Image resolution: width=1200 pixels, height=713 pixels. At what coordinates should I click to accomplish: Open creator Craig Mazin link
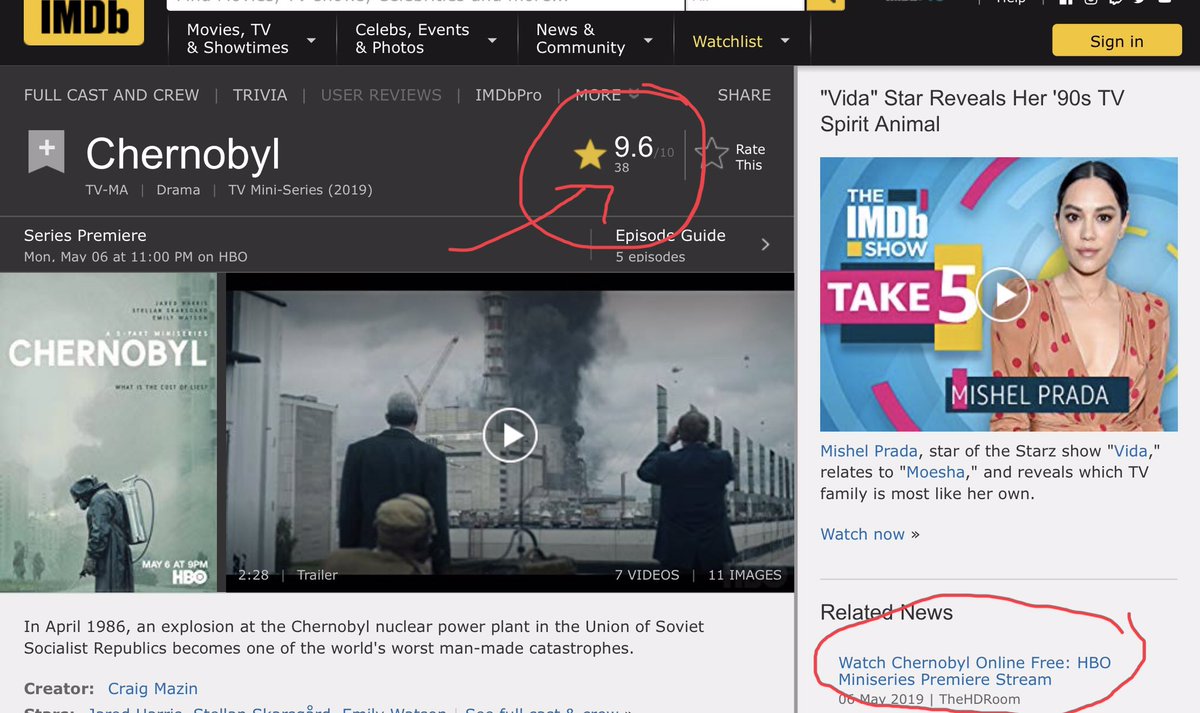(152, 688)
